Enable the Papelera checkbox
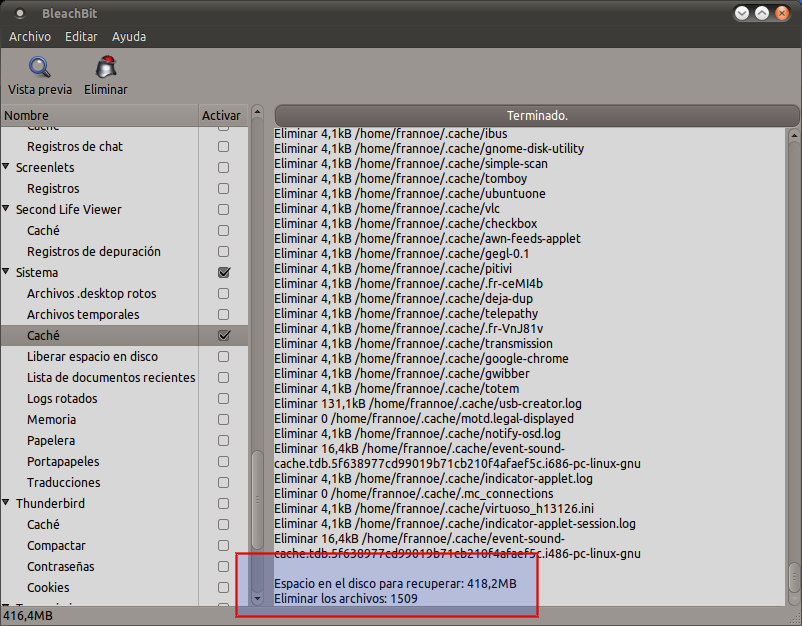This screenshot has height=626, width=802. 224,441
